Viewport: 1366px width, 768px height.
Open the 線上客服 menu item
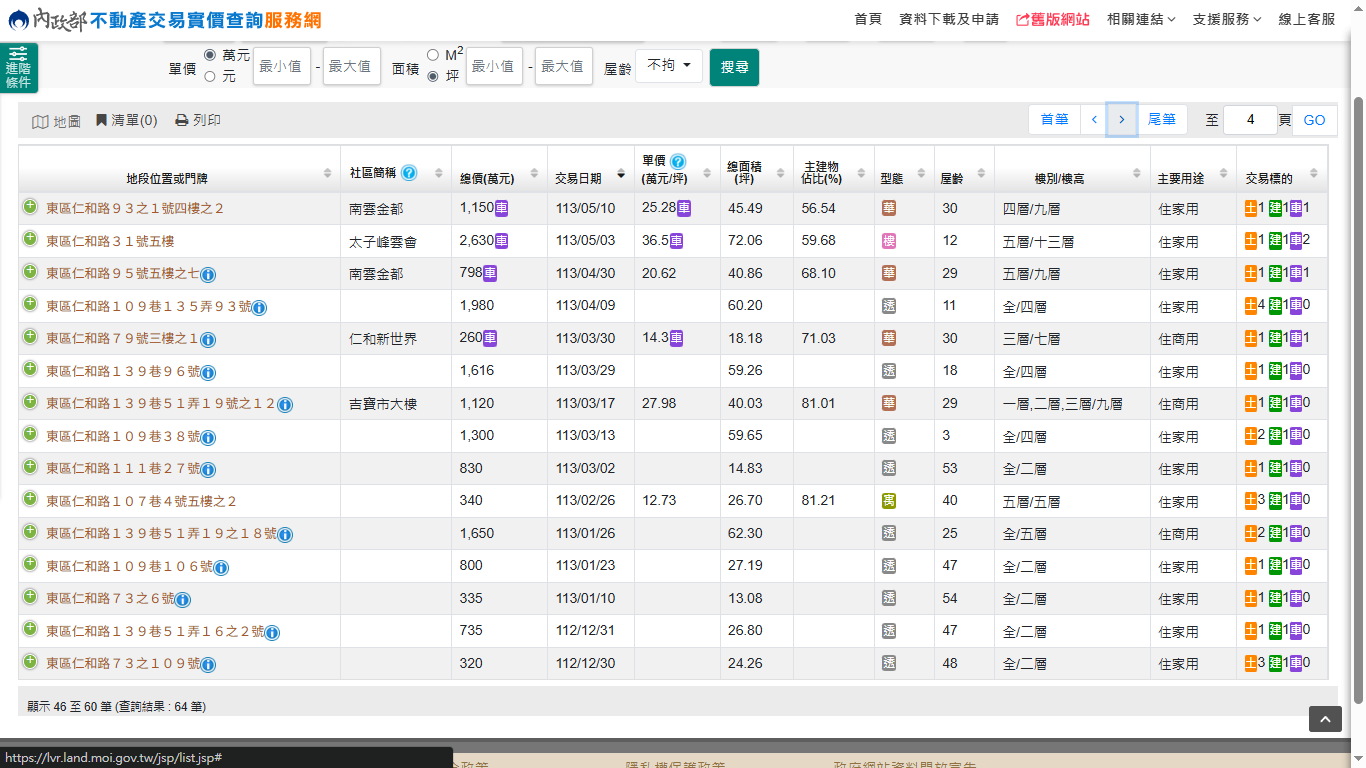pyautogui.click(x=1307, y=19)
